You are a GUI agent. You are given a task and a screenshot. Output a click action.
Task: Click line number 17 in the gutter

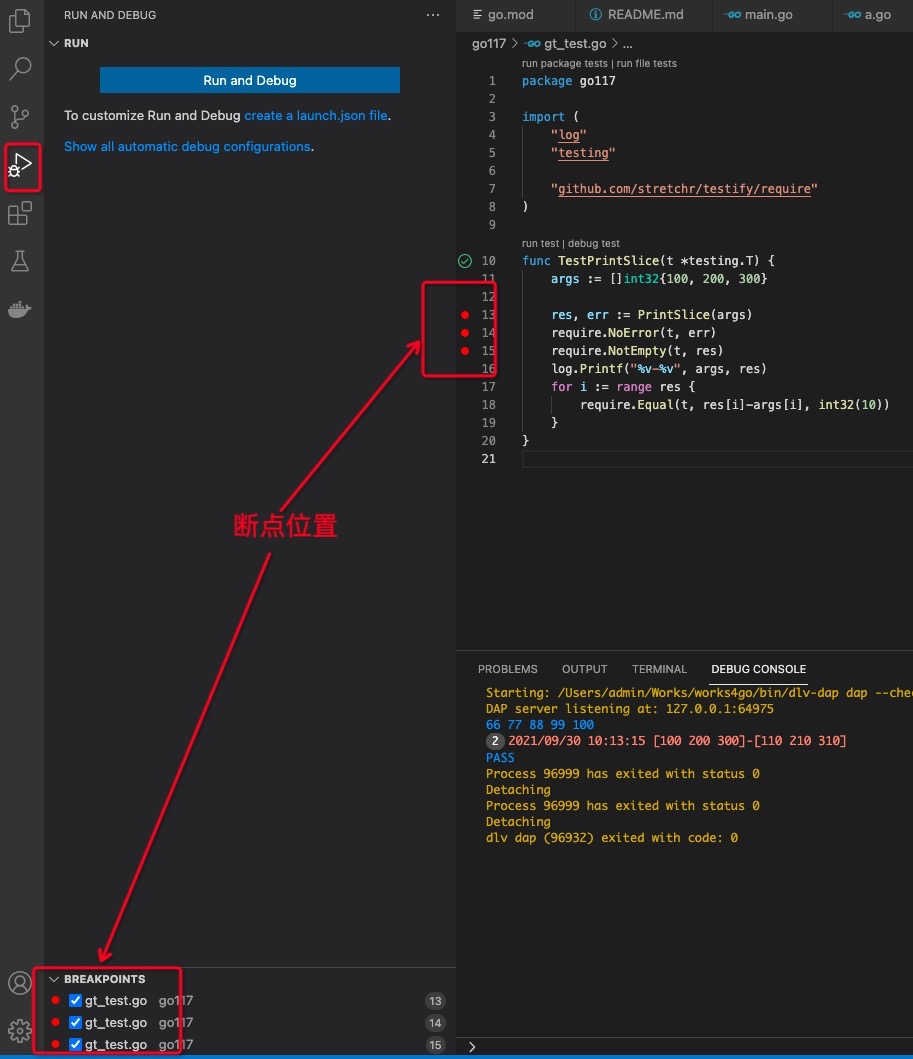[x=489, y=387]
